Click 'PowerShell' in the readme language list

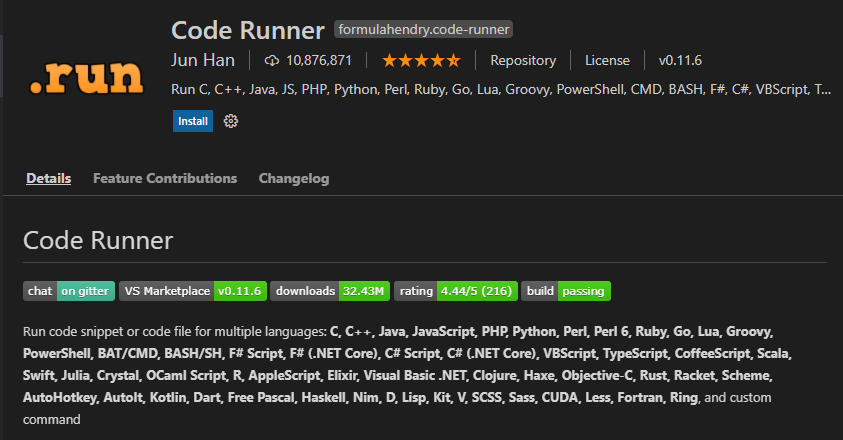click(x=57, y=353)
